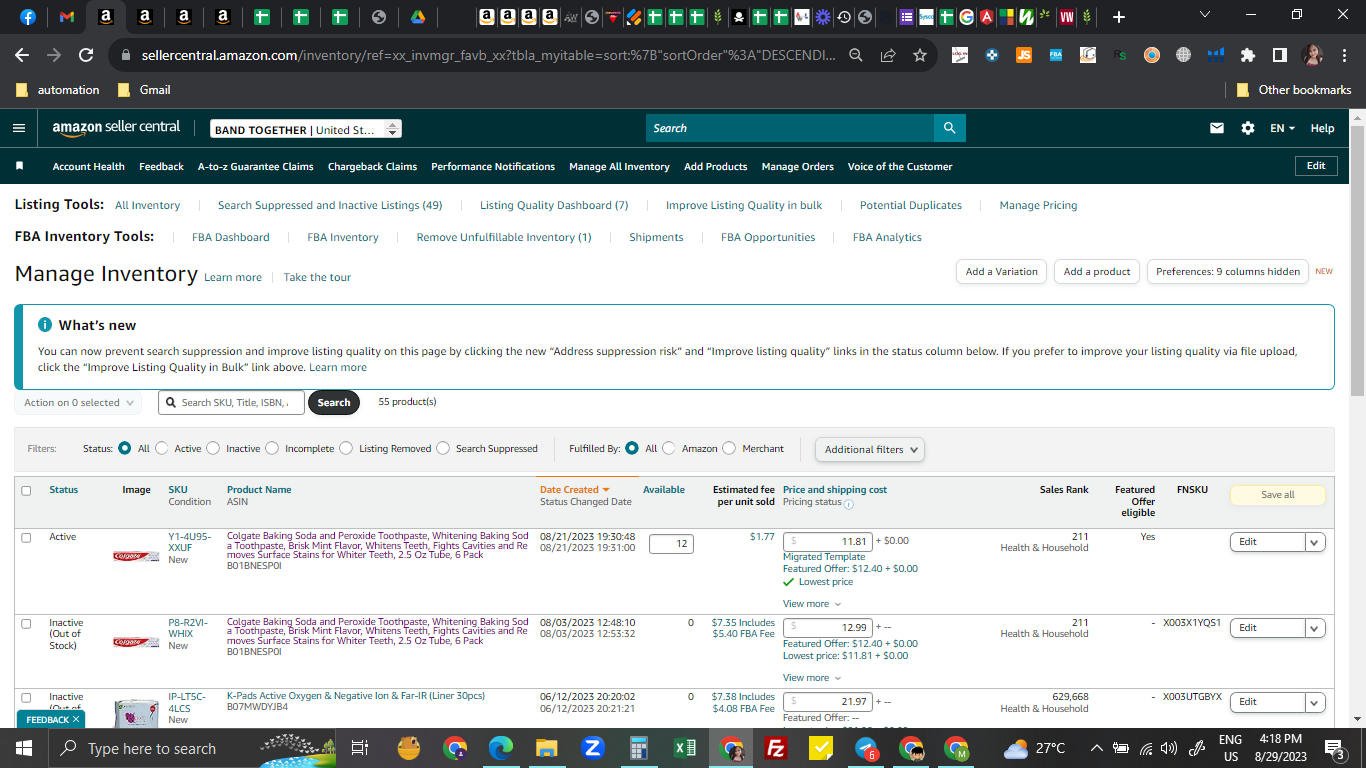Open Seller Central settings gear

pyautogui.click(x=1247, y=128)
